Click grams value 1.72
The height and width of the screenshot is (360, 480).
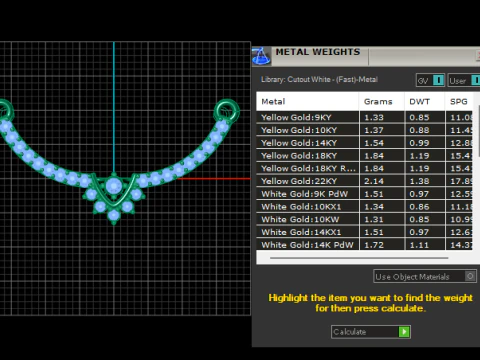click(x=374, y=245)
